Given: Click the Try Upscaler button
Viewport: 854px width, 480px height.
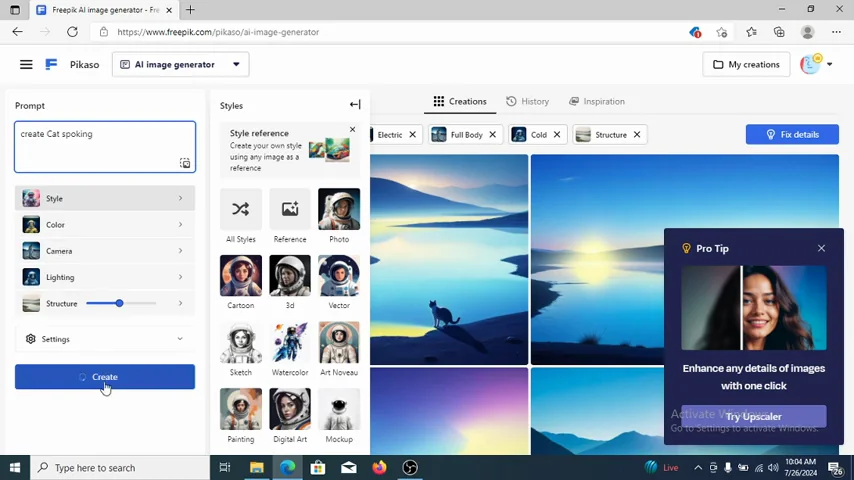Looking at the screenshot, I should tap(753, 417).
